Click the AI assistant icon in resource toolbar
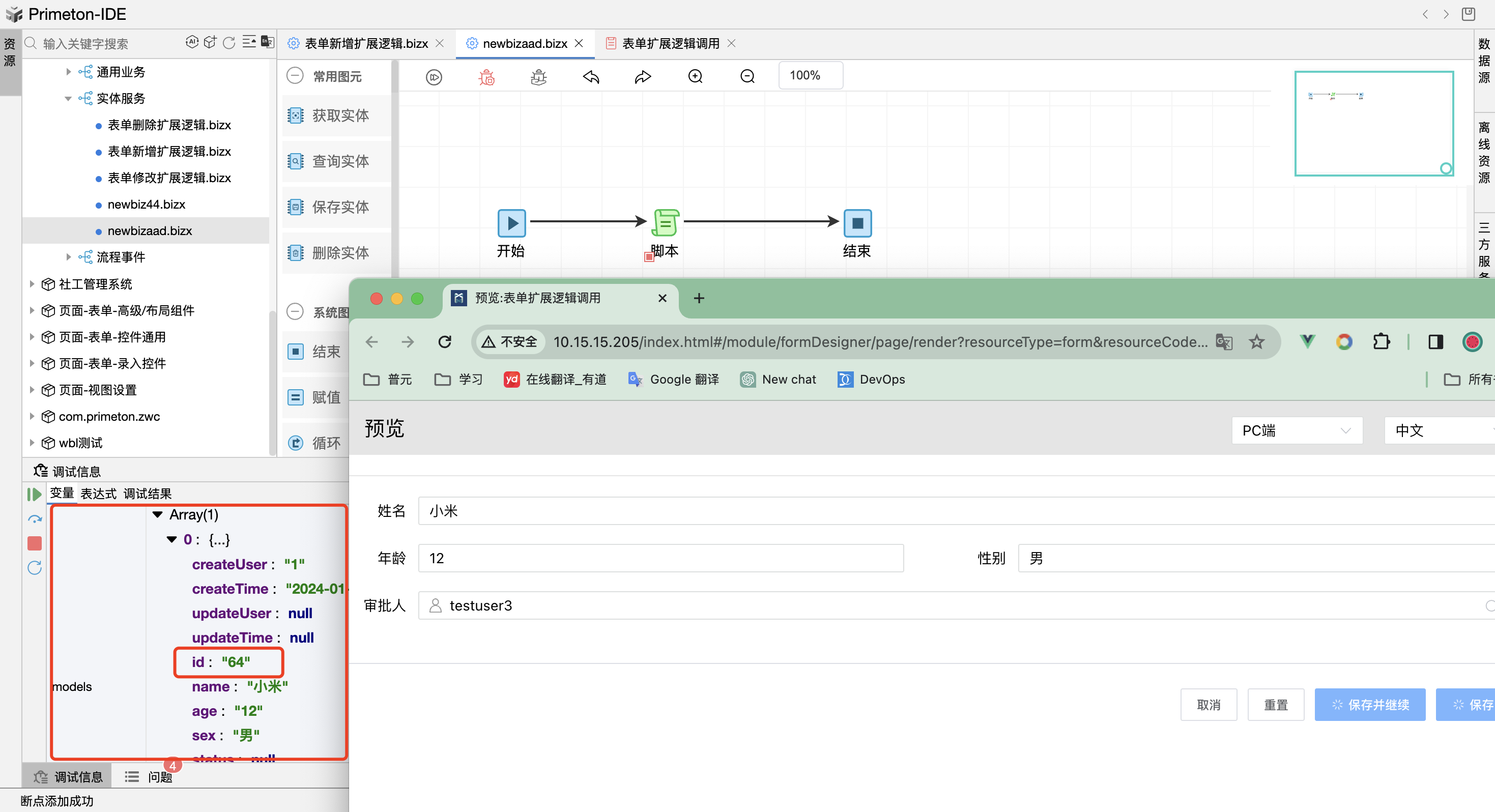 (191, 42)
